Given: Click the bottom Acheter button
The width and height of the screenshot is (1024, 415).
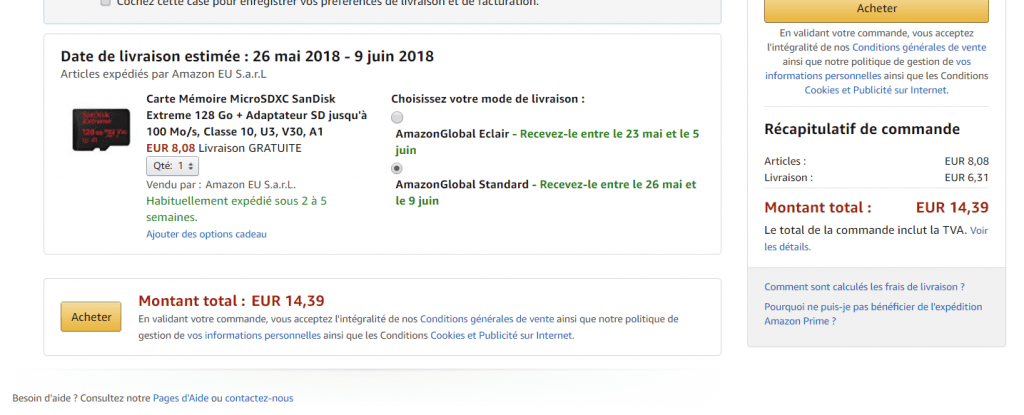Looking at the screenshot, I should (x=91, y=317).
